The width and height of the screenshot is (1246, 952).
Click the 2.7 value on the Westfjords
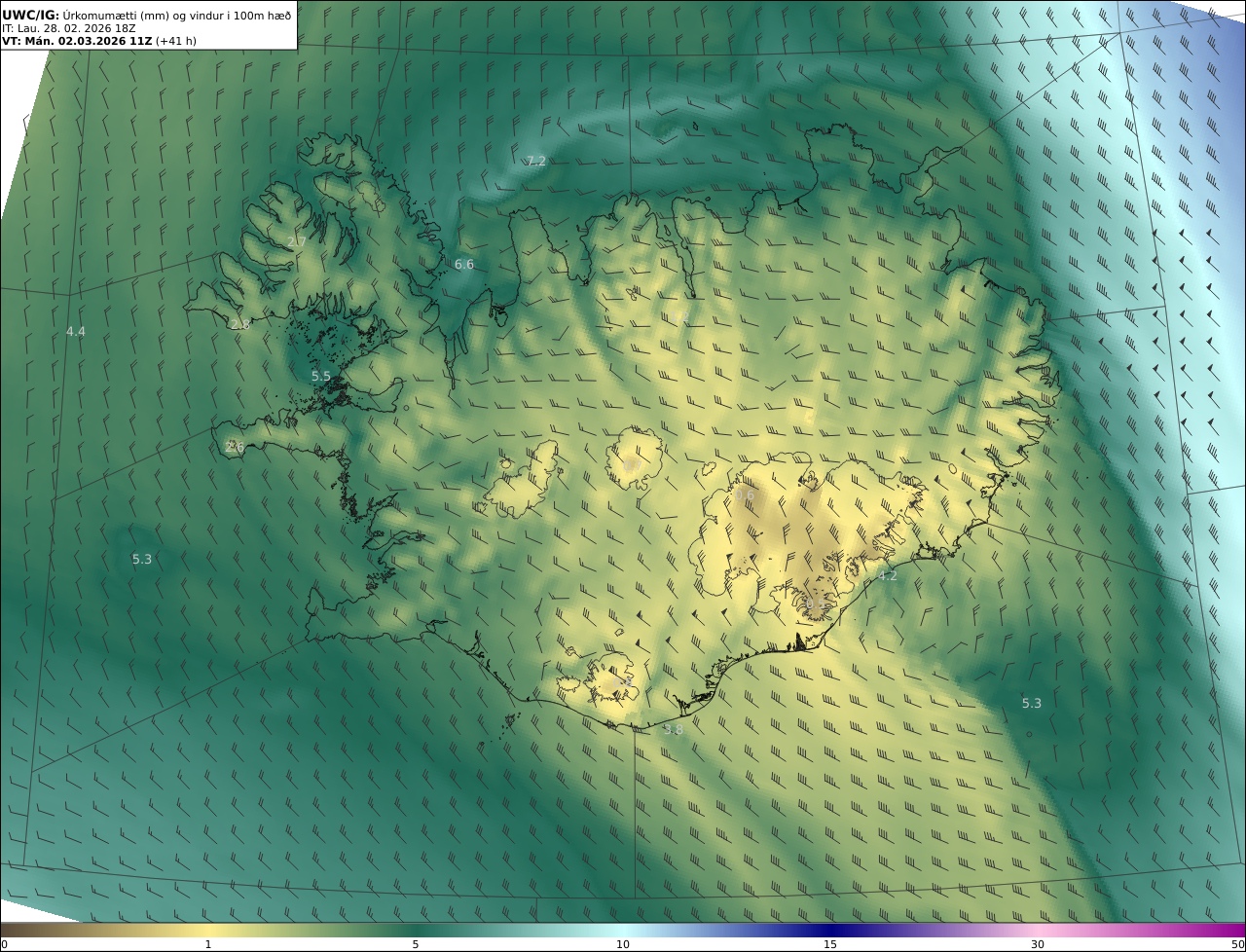tap(297, 241)
